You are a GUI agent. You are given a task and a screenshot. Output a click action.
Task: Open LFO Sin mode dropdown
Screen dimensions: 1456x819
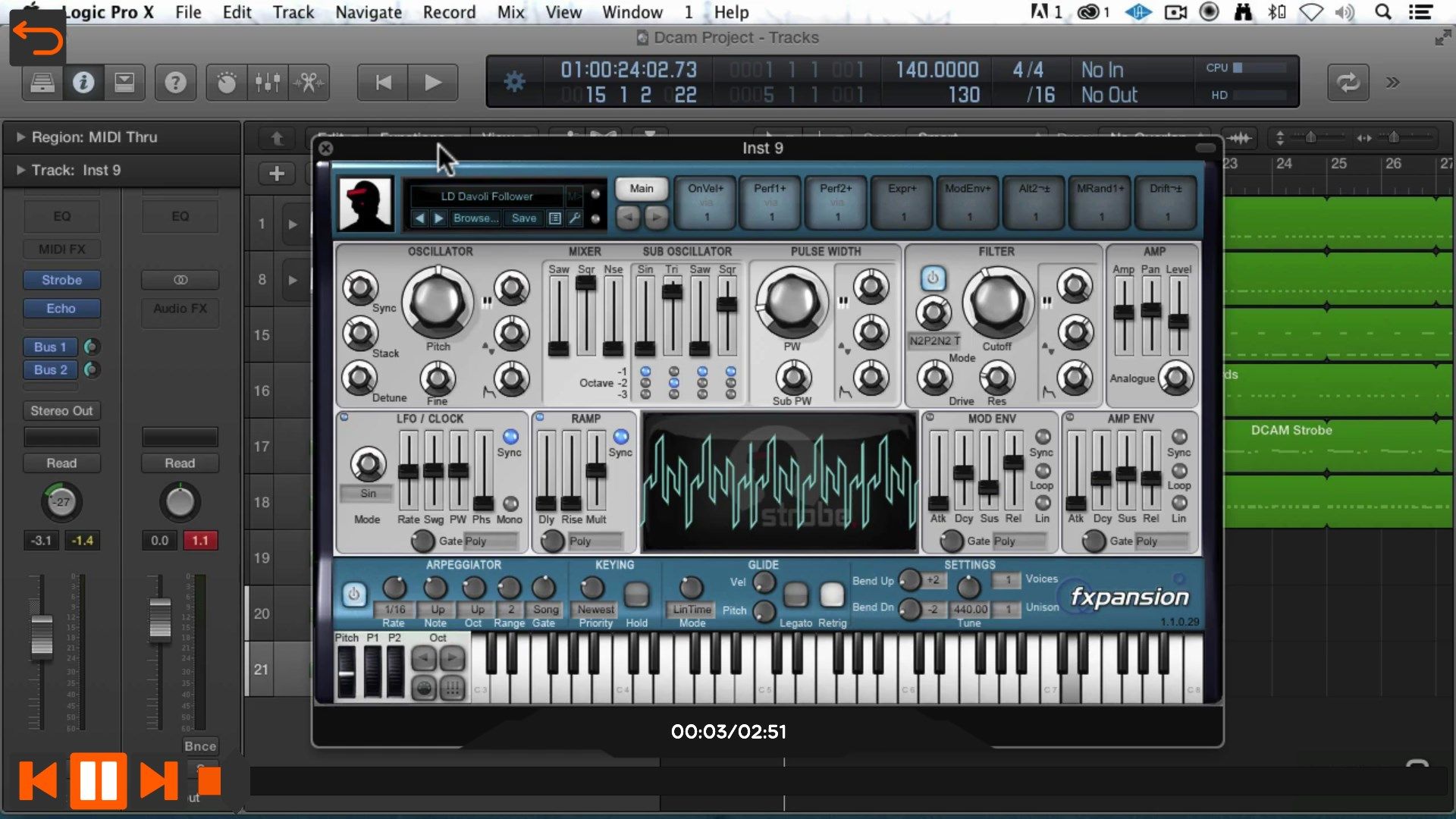click(368, 494)
